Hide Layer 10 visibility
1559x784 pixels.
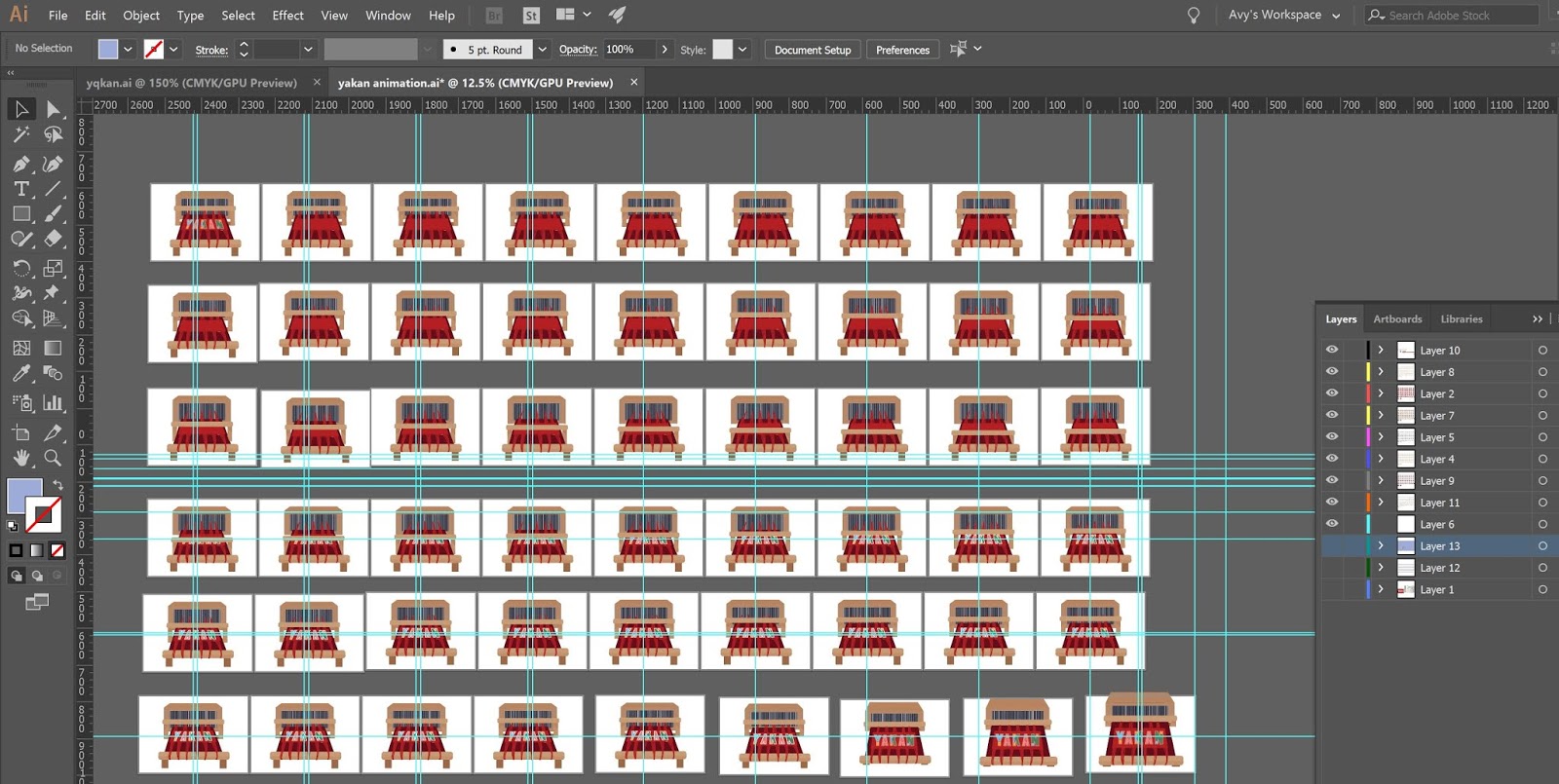[x=1332, y=350]
